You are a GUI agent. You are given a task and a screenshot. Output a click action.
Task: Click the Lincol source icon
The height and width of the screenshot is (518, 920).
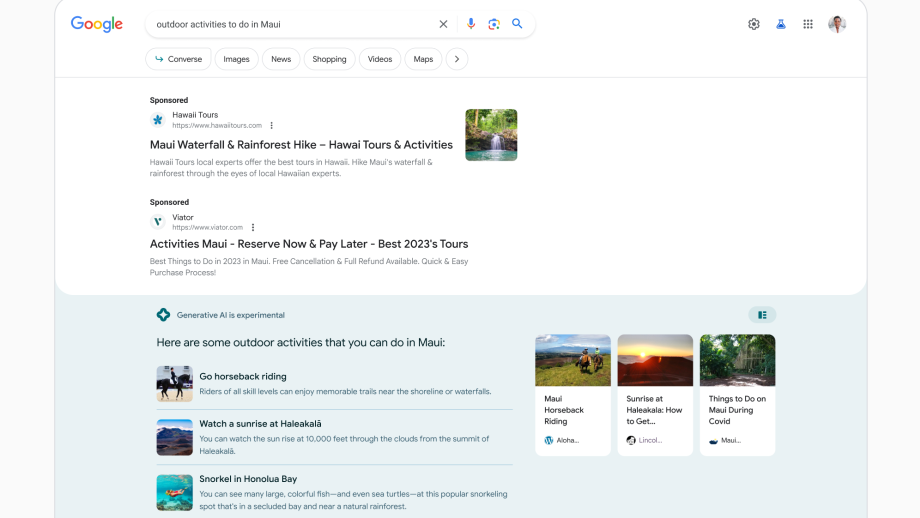click(631, 440)
